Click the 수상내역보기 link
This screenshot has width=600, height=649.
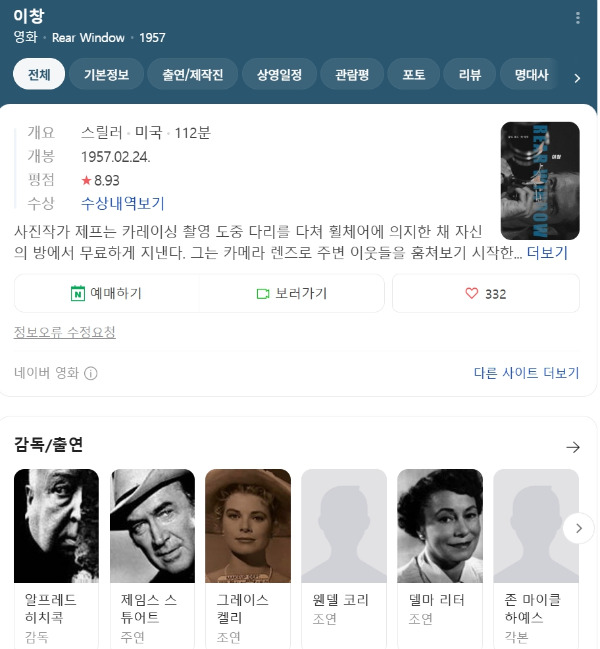[x=122, y=203]
